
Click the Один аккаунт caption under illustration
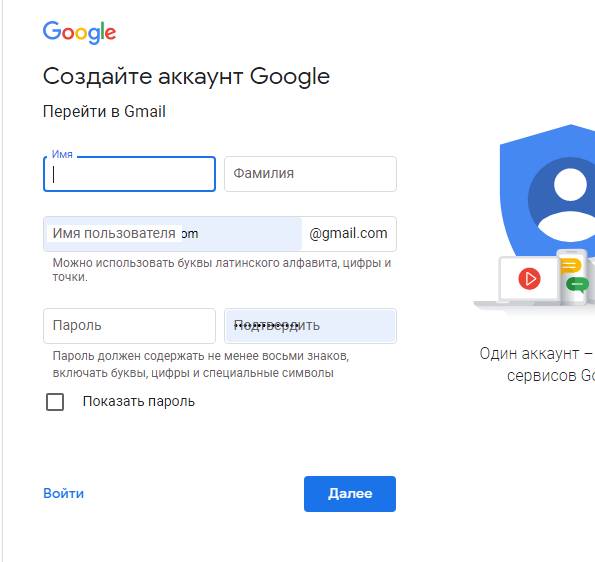537,364
